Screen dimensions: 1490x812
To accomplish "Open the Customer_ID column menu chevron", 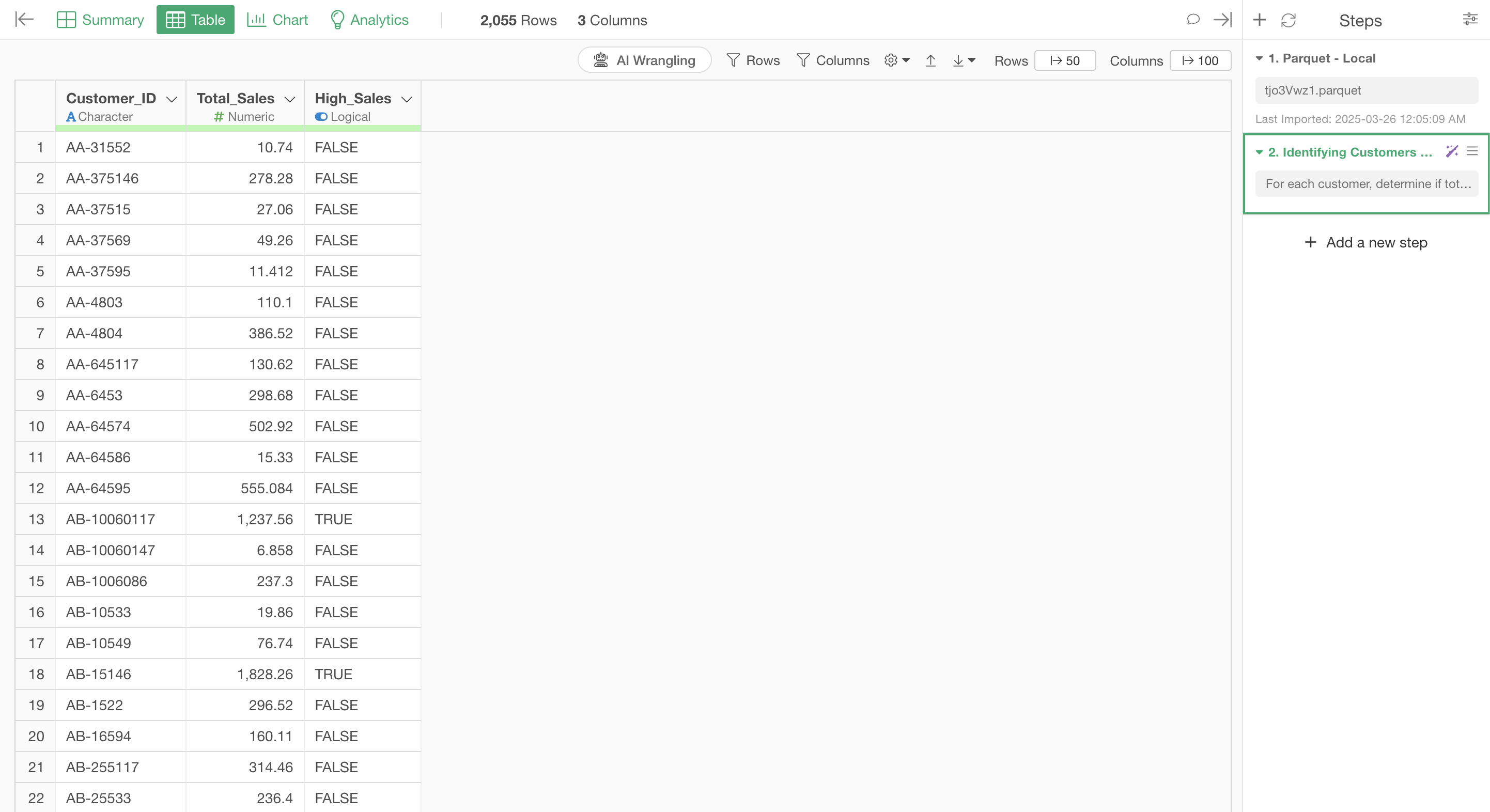I will 171,100.
